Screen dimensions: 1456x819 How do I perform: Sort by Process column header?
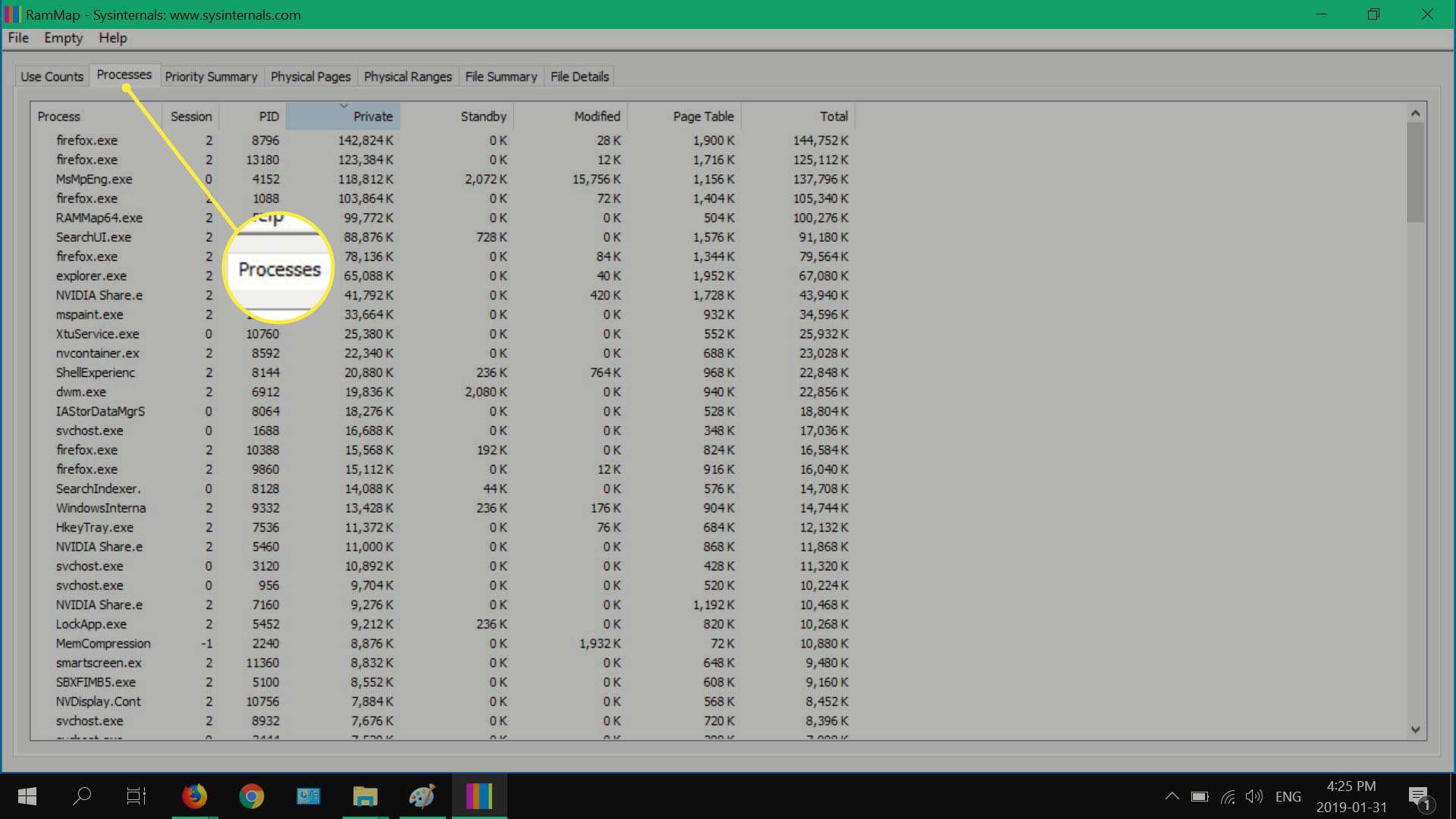(58, 115)
